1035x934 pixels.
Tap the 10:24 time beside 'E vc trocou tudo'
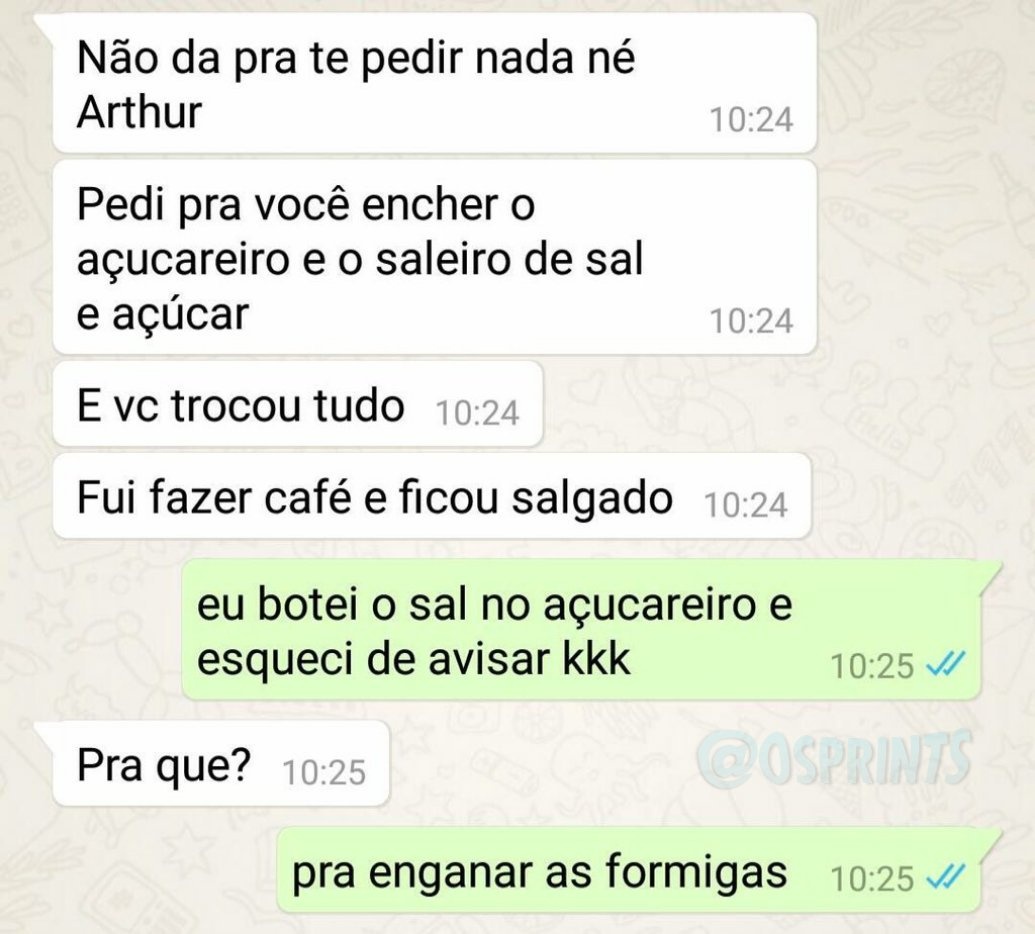(477, 413)
